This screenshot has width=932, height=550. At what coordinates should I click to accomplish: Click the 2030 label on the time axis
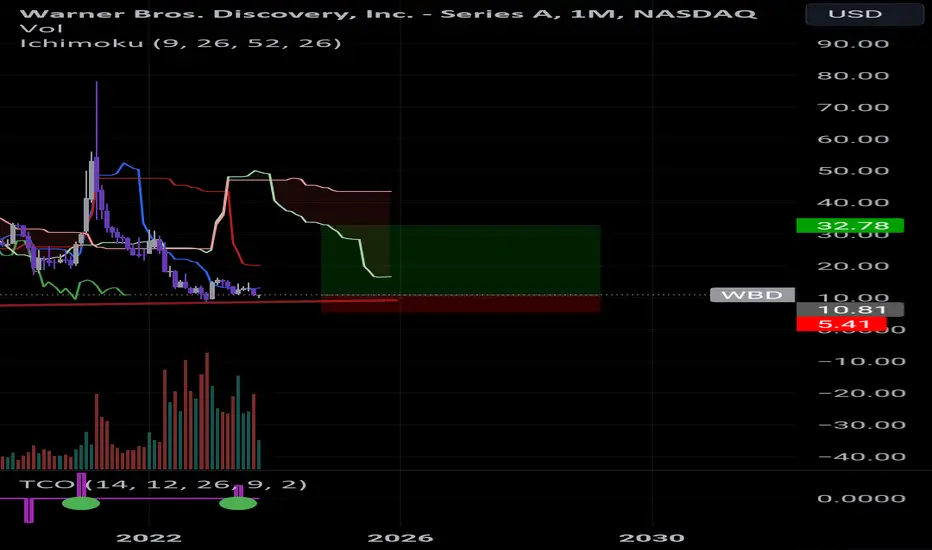click(x=652, y=538)
